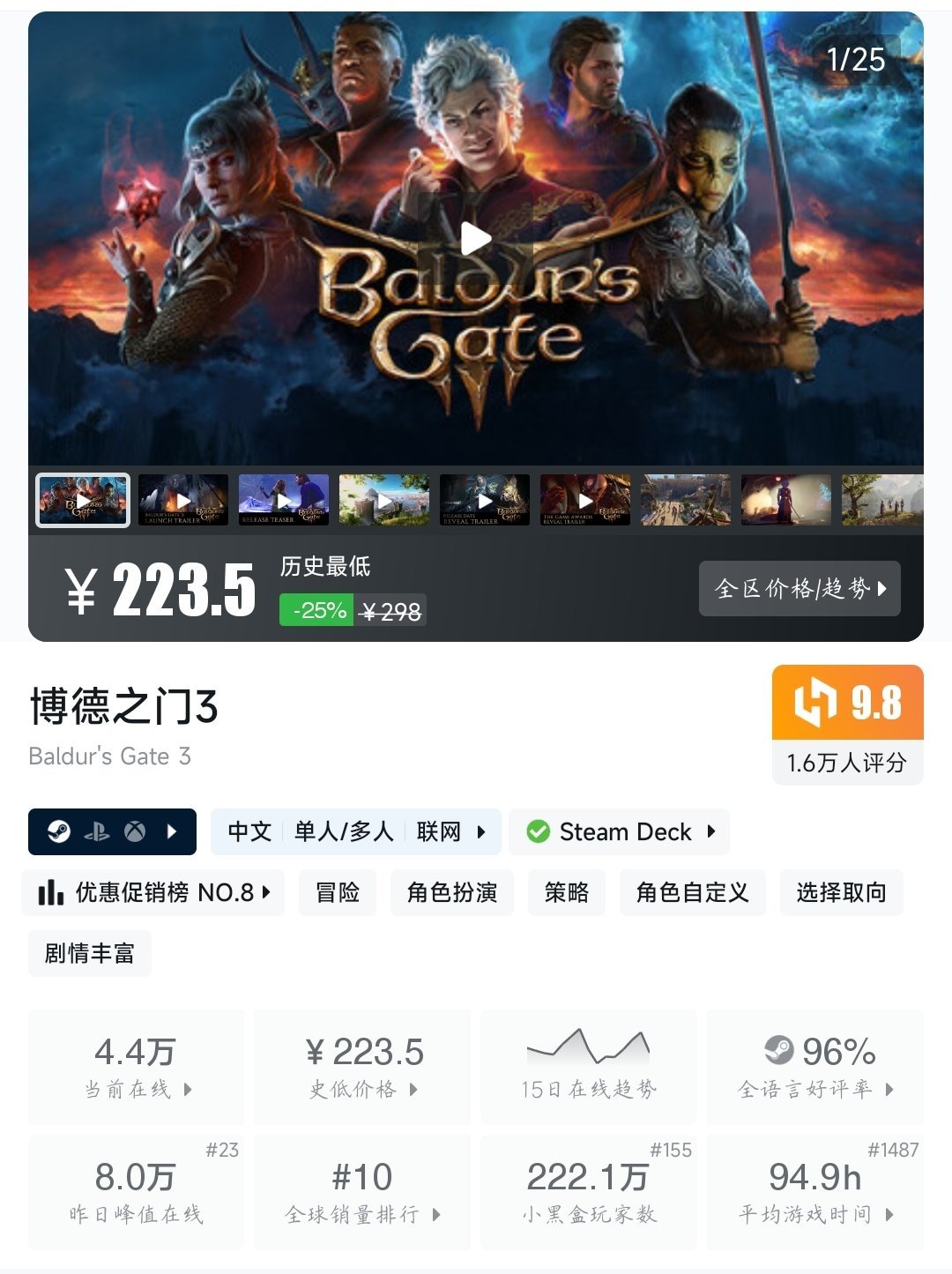
Task: Click the bar chart ranking icon
Action: 50,893
